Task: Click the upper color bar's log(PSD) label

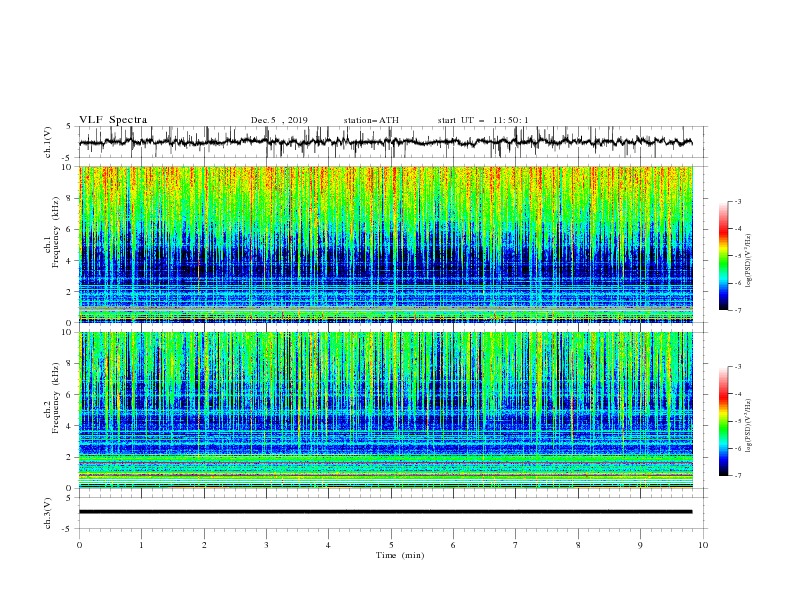Action: point(748,261)
